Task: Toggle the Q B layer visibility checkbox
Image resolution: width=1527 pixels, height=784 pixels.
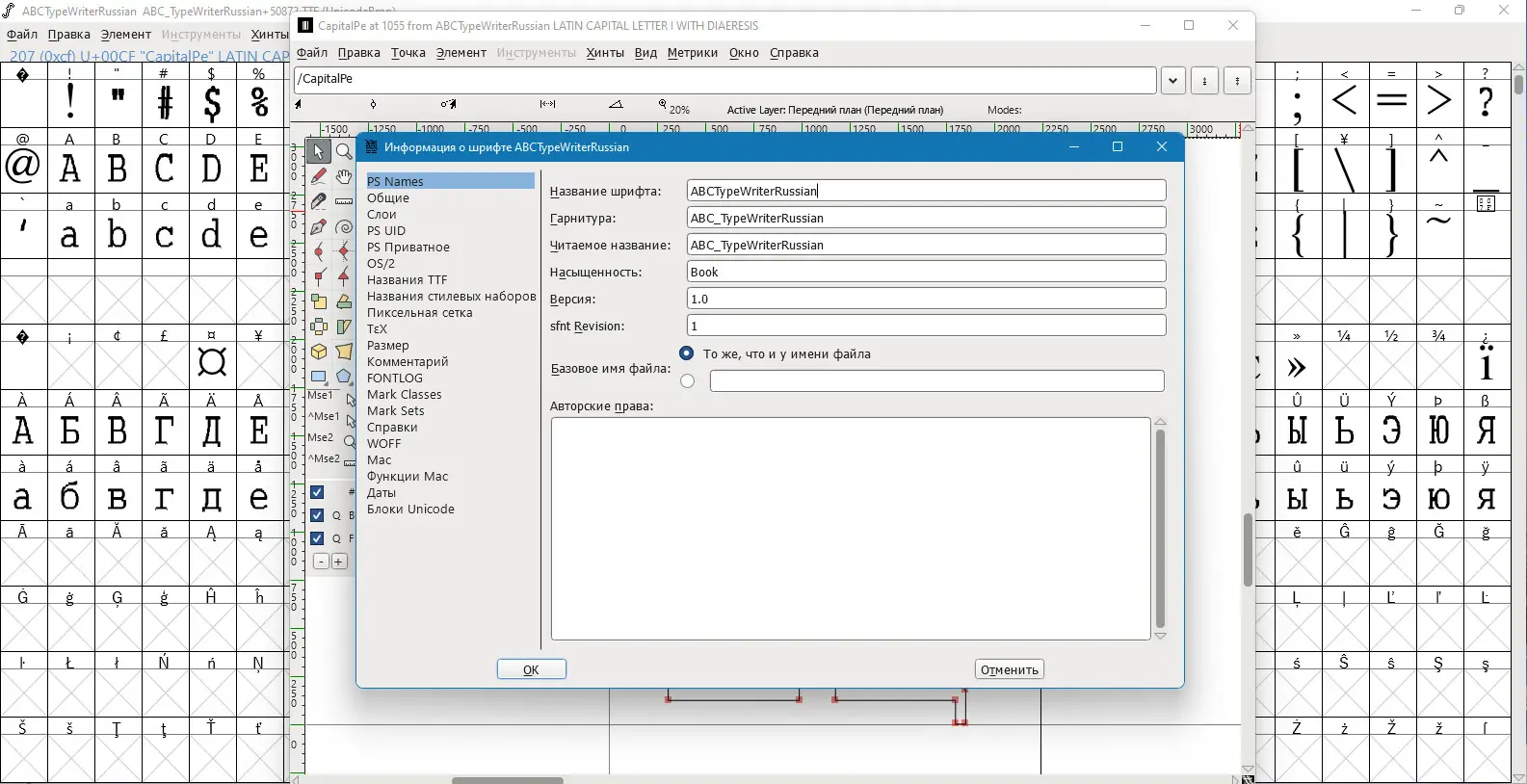Action: [317, 515]
